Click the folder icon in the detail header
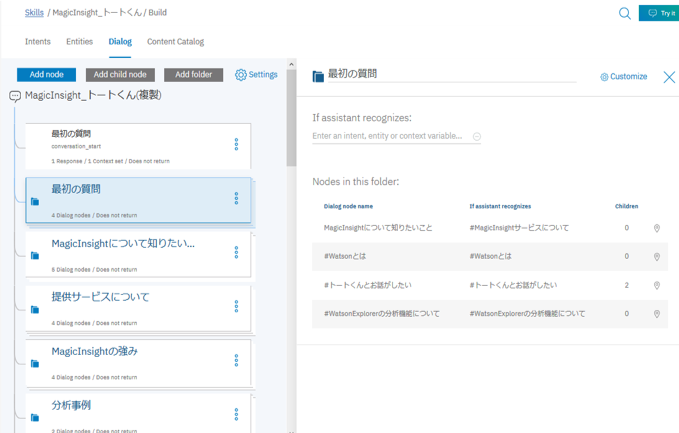The image size is (679, 433). click(318, 77)
